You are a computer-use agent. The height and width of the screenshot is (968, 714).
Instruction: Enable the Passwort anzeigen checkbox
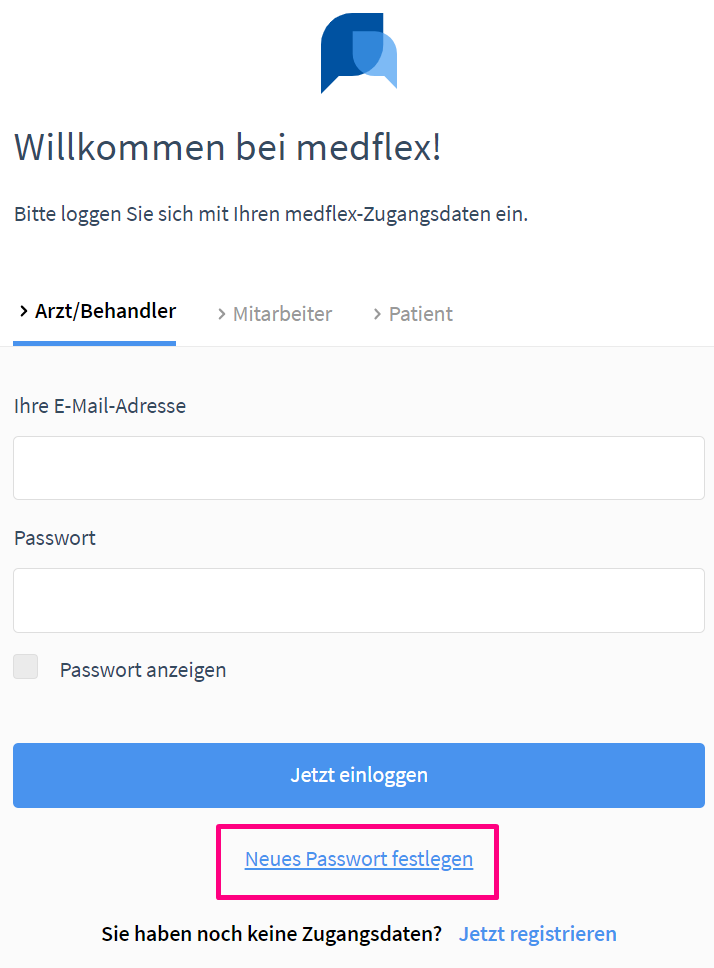click(x=26, y=667)
